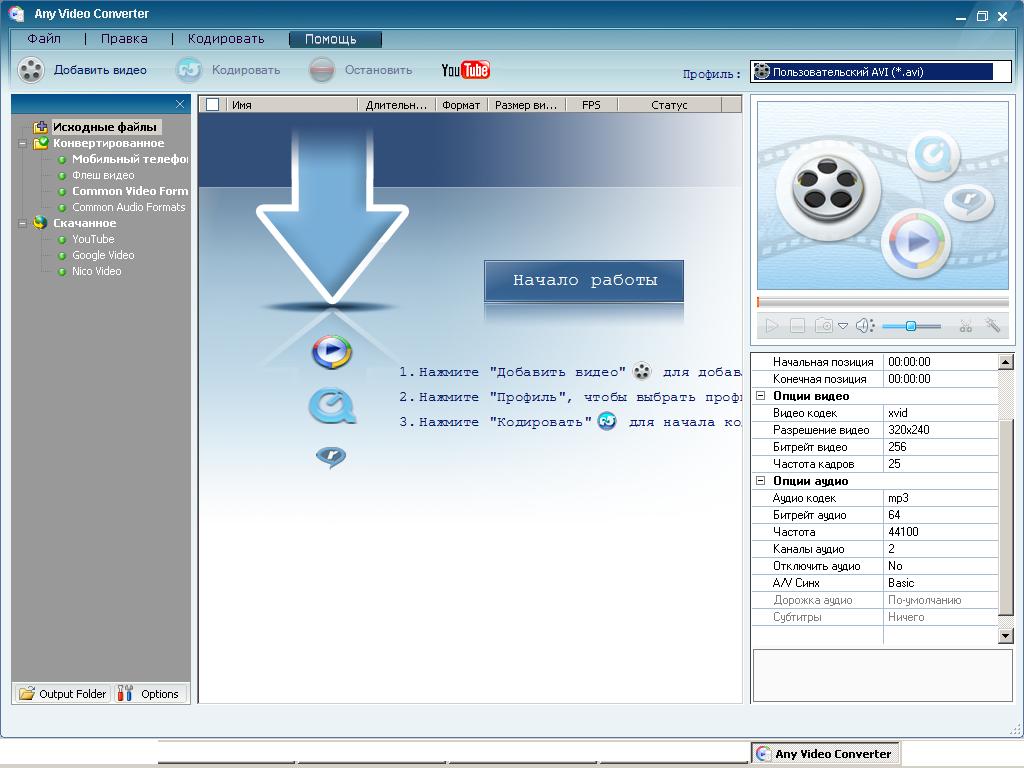Click the scissors clip icon
The width and height of the screenshot is (1024, 768).
point(965,325)
